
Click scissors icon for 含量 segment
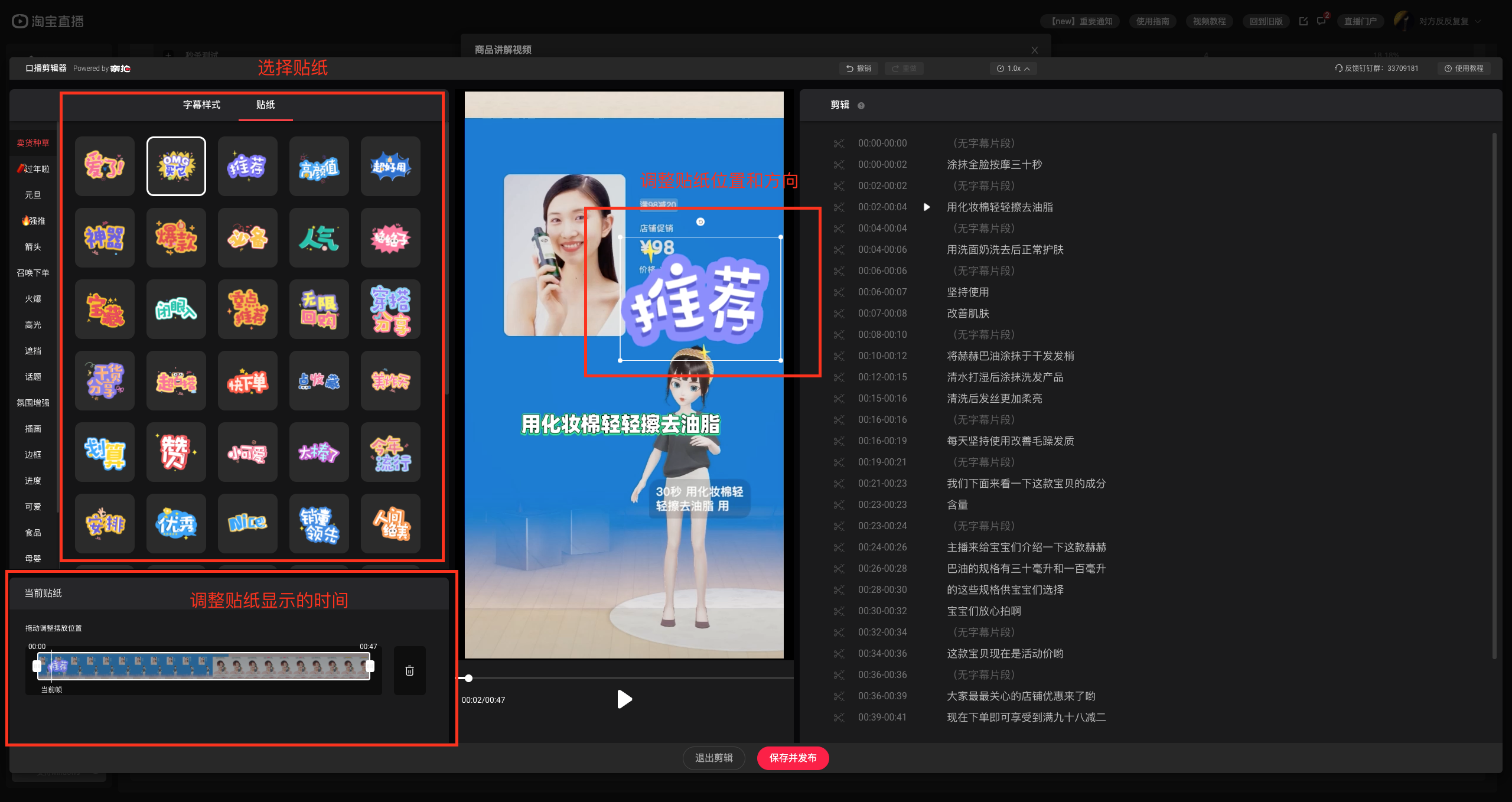click(x=839, y=505)
